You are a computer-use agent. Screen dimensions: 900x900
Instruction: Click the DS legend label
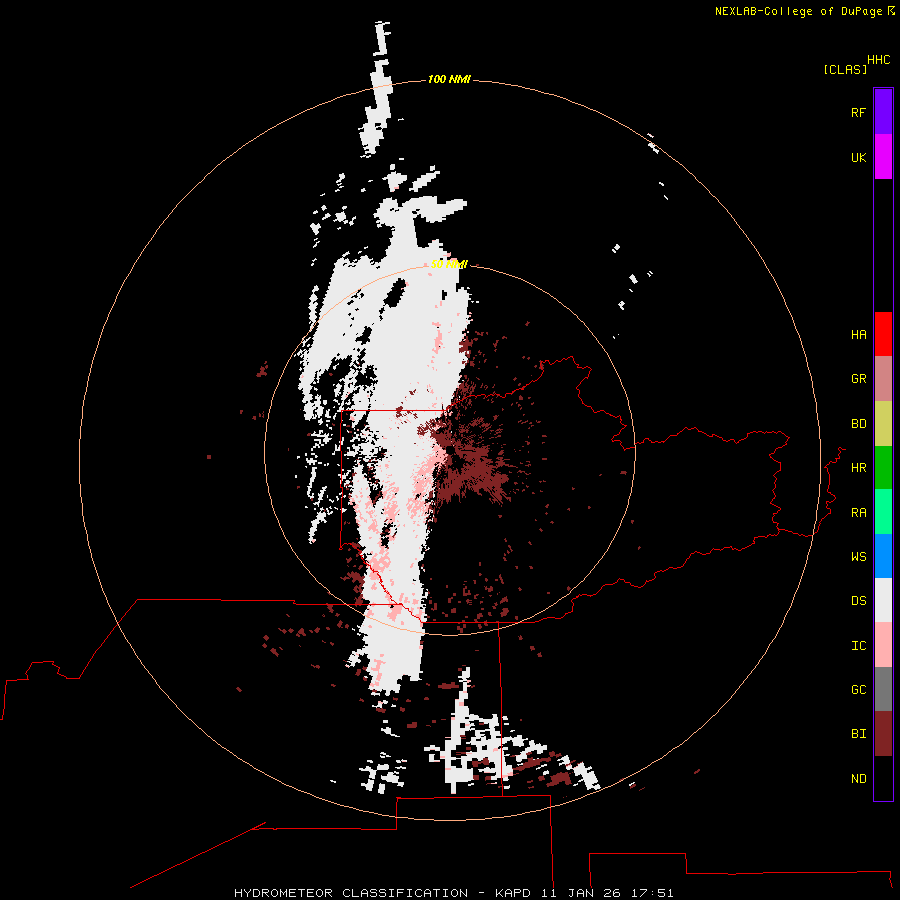(858, 601)
